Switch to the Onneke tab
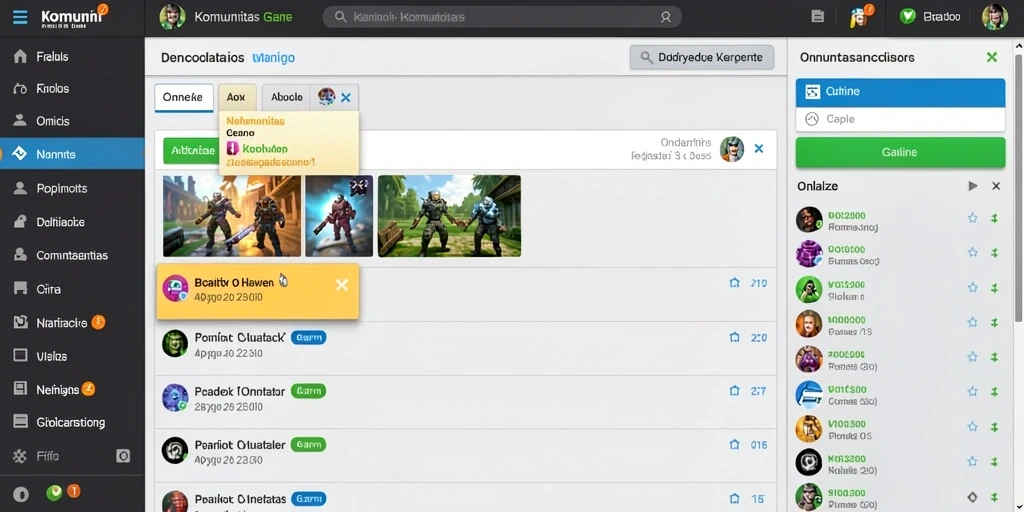This screenshot has height=512, width=1024. pos(184,97)
